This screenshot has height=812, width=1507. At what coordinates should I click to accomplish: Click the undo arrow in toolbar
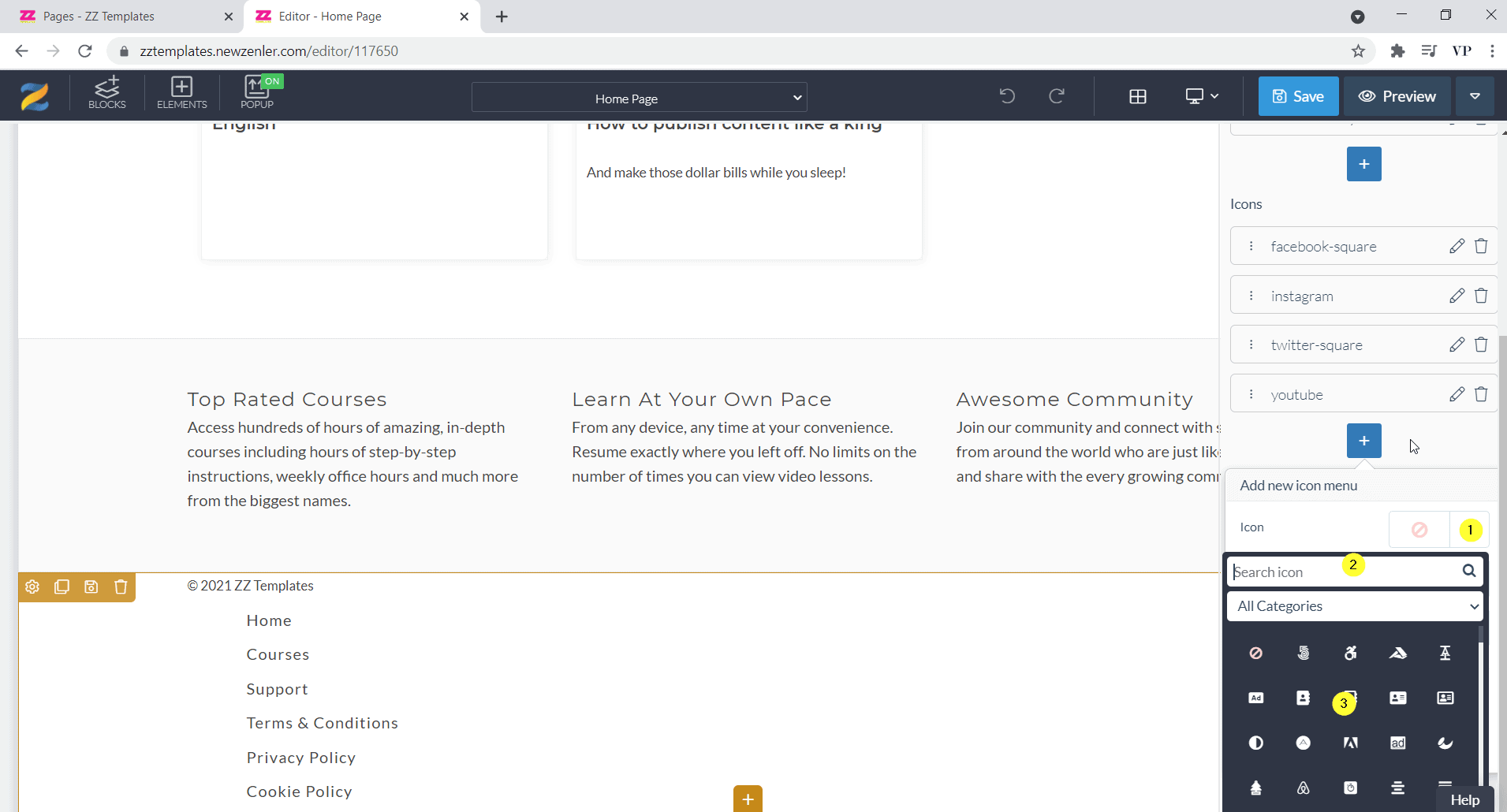coord(1007,96)
